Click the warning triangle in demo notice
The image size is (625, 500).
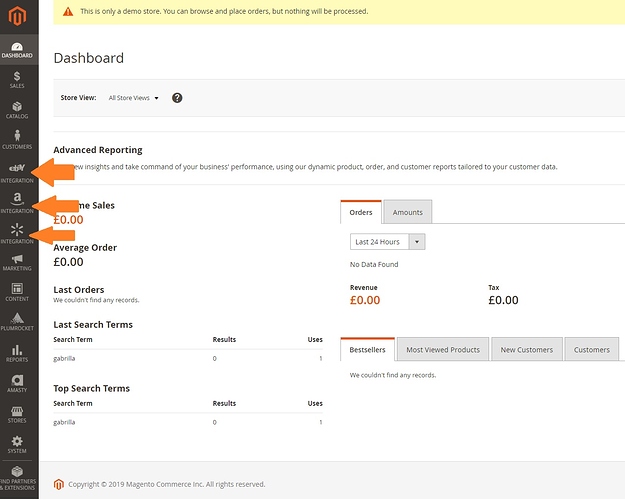pyautogui.click(x=68, y=12)
